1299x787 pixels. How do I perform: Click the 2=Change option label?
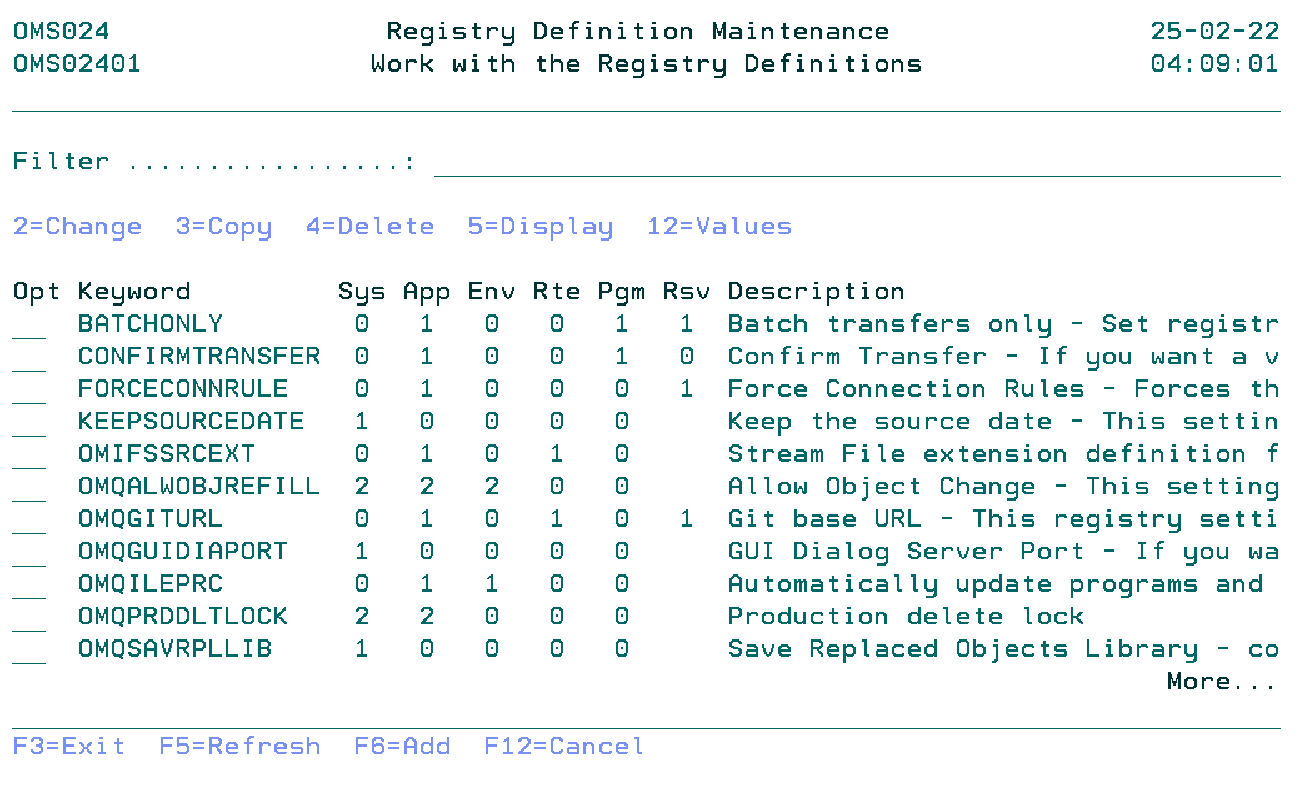[77, 227]
